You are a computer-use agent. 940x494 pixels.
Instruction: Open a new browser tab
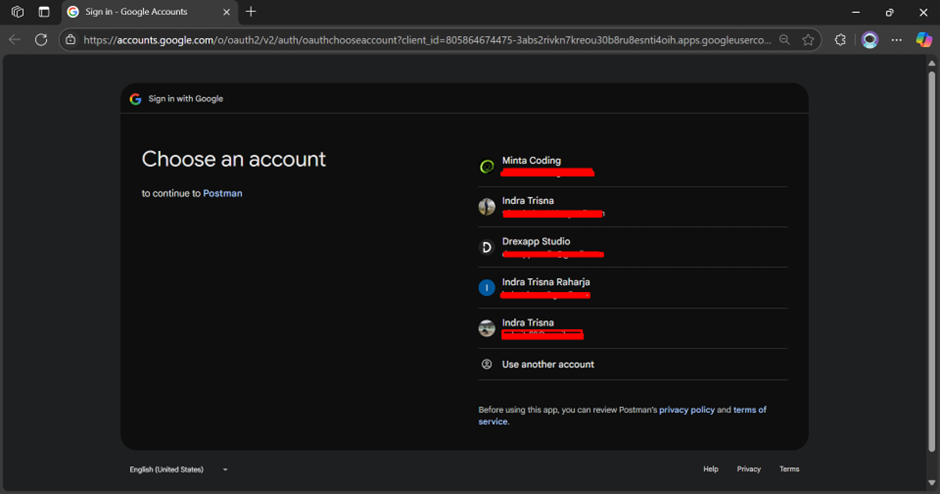point(251,12)
